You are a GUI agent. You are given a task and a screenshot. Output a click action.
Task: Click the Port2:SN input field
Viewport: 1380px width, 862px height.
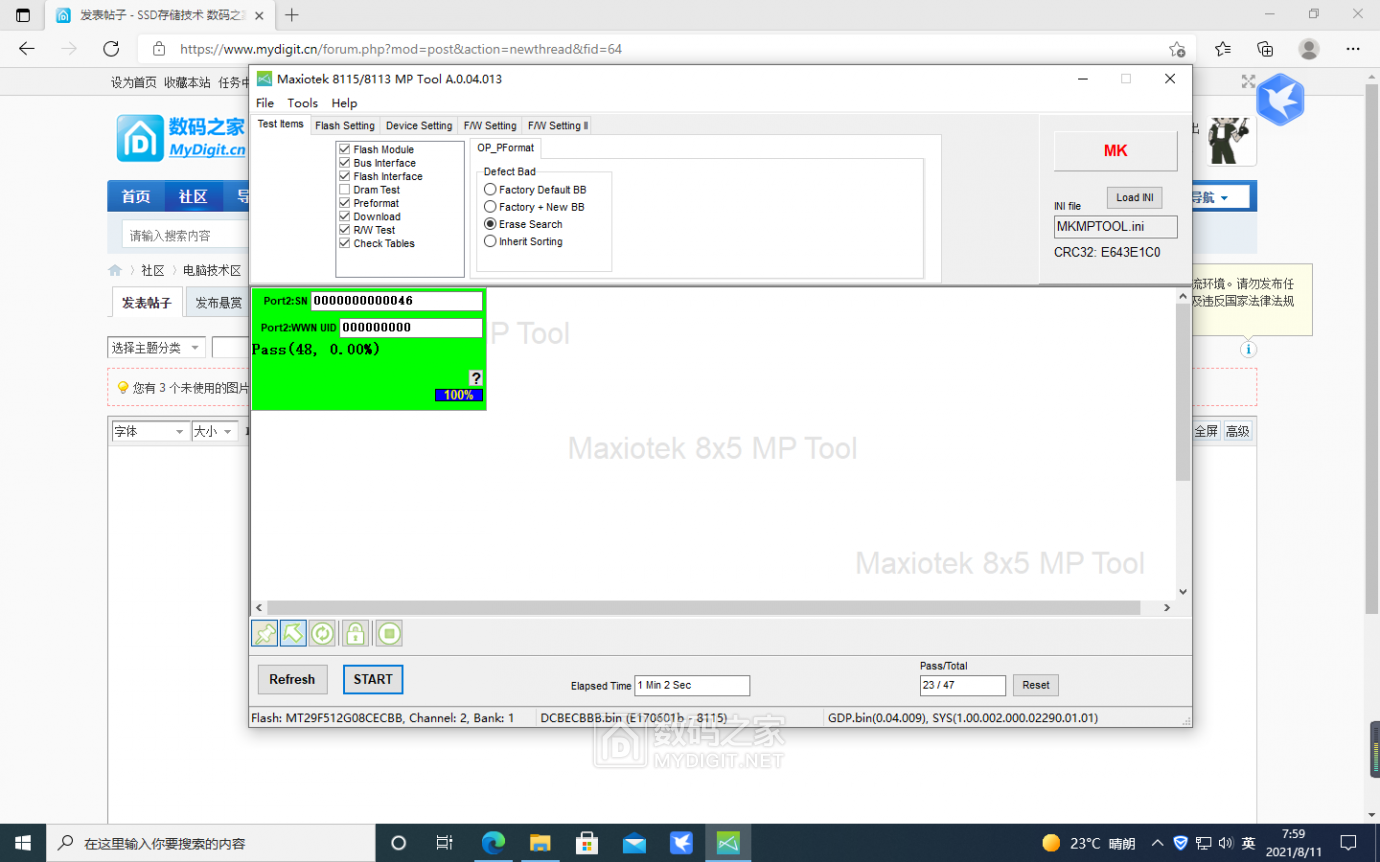[x=396, y=300]
